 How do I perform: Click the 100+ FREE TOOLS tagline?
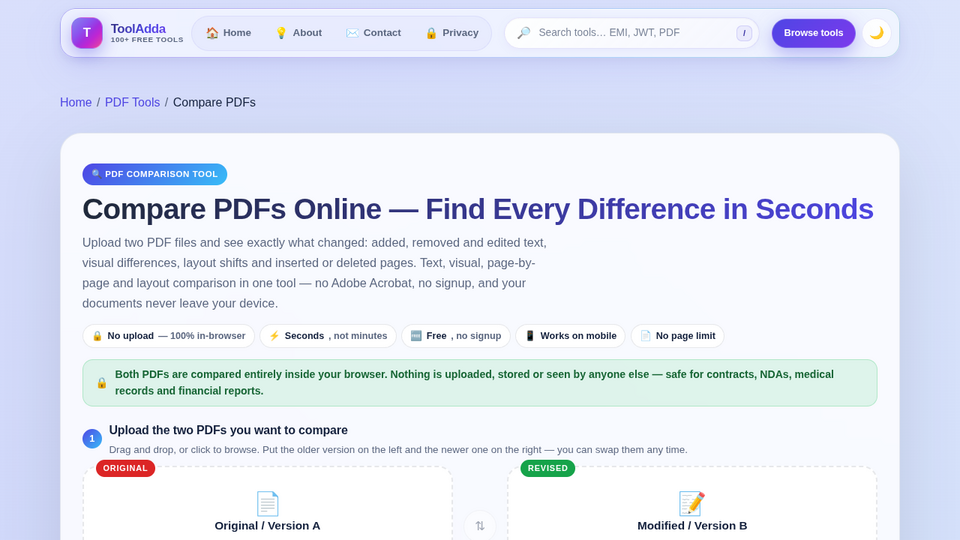(147, 40)
